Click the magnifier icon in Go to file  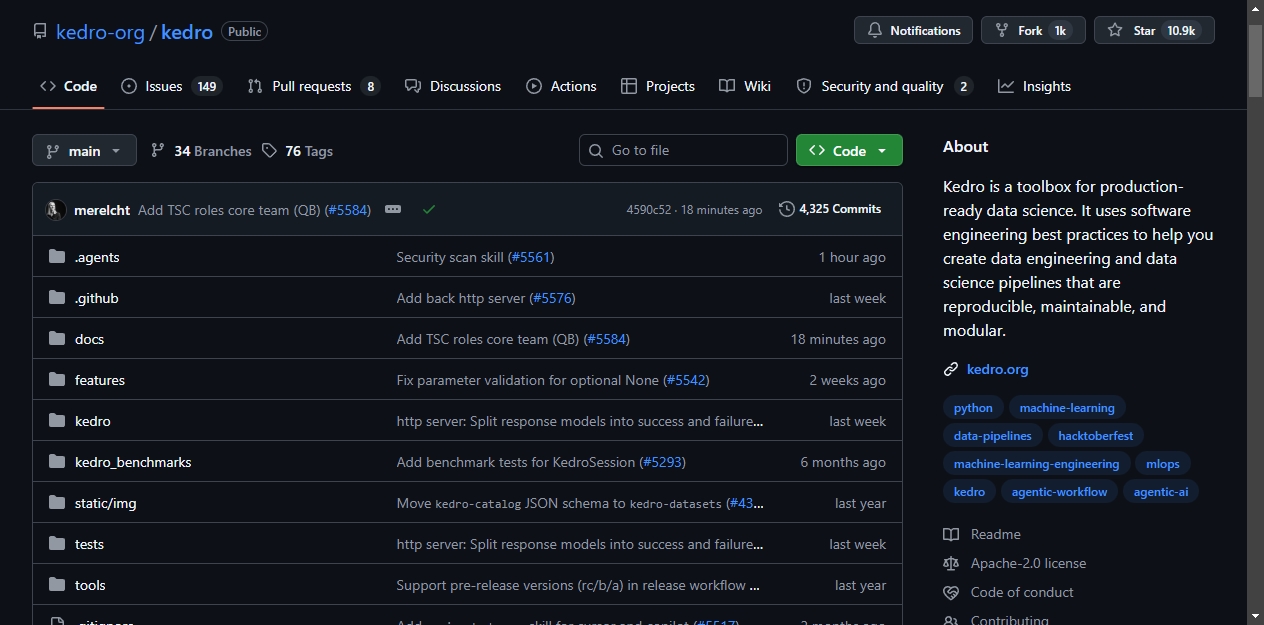pos(596,150)
